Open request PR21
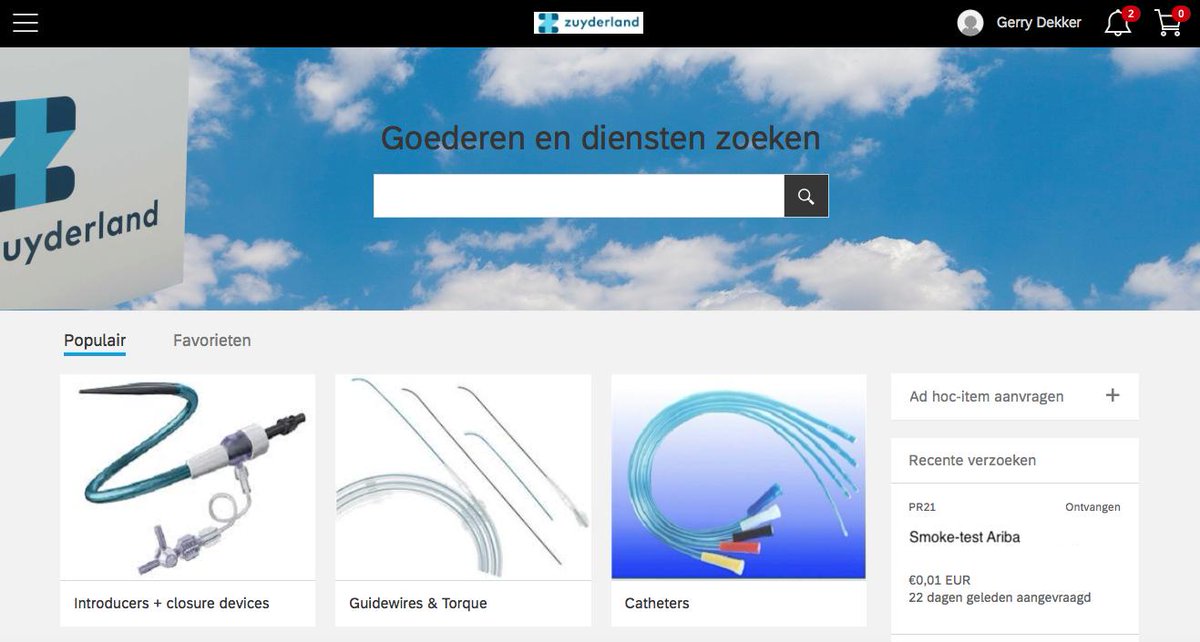 (x=920, y=507)
